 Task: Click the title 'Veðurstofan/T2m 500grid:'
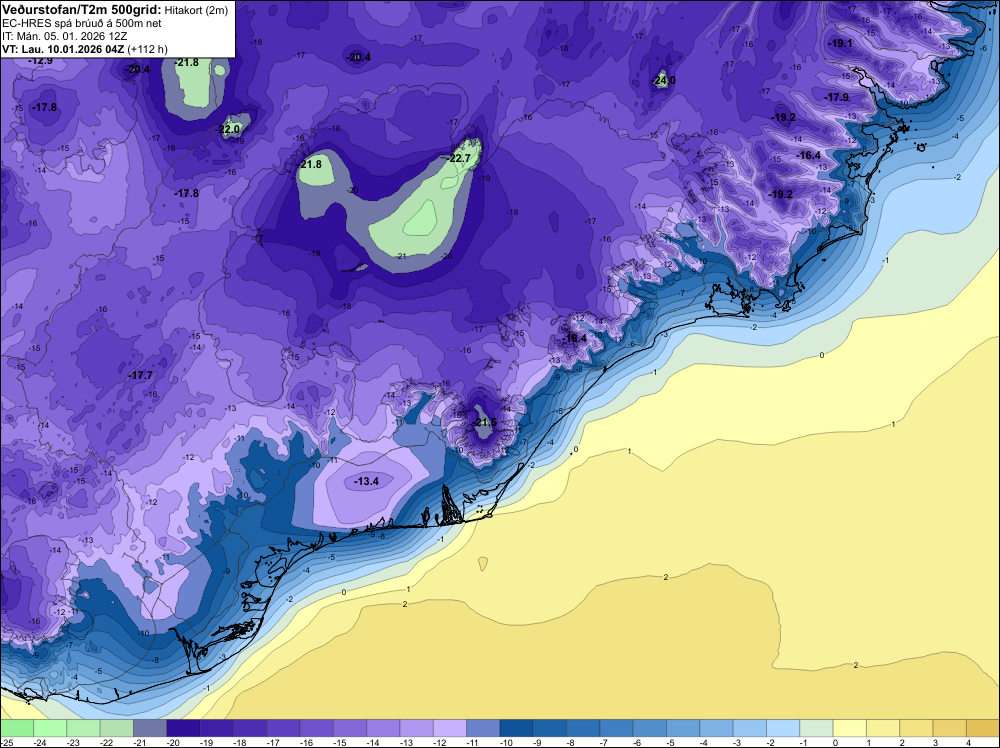(82, 10)
